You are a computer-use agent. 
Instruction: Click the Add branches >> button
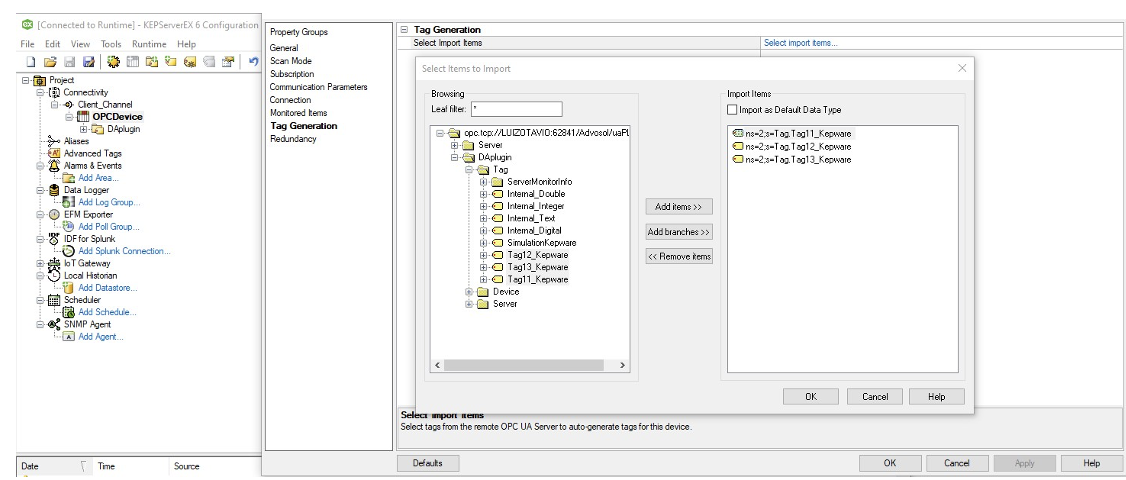click(x=679, y=232)
